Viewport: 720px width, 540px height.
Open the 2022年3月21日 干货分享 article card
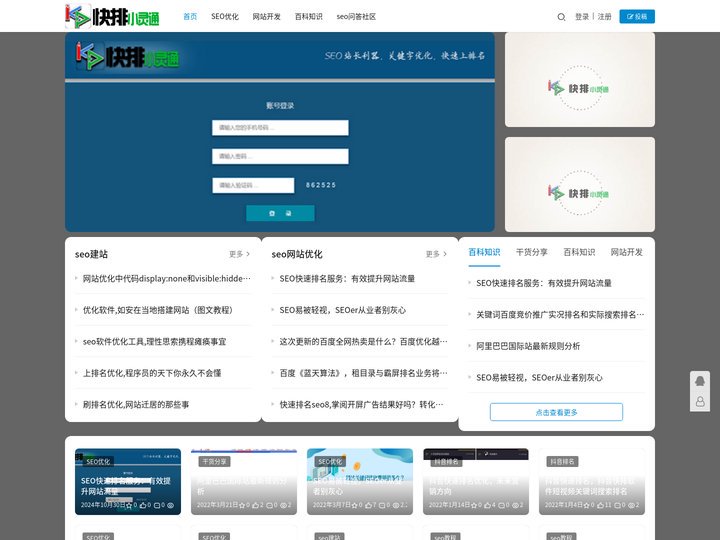pyautogui.click(x=244, y=481)
